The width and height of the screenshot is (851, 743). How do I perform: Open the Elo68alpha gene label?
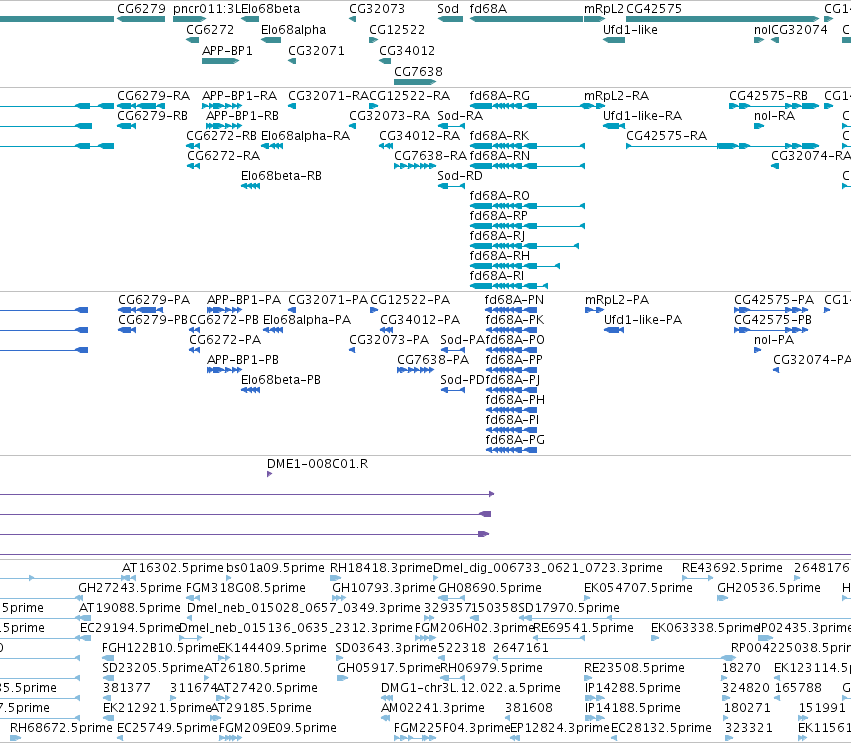(x=294, y=29)
